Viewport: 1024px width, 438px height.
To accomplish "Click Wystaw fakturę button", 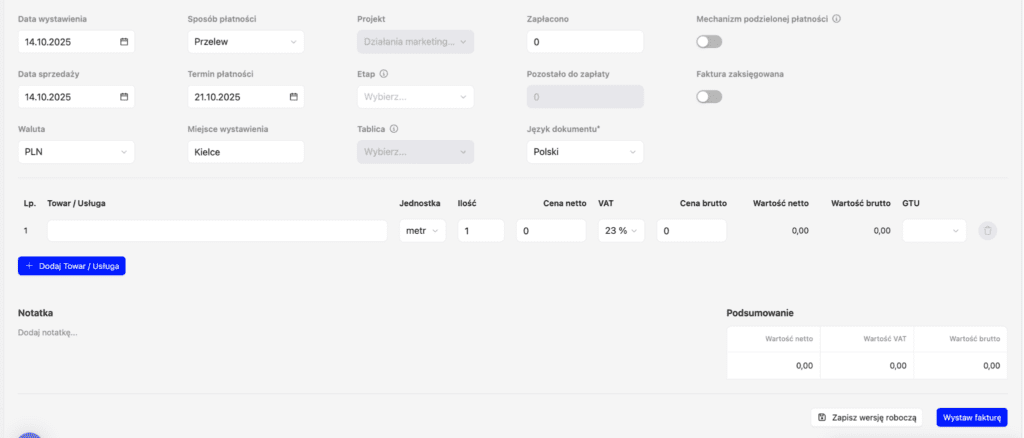I will click(x=971, y=417).
